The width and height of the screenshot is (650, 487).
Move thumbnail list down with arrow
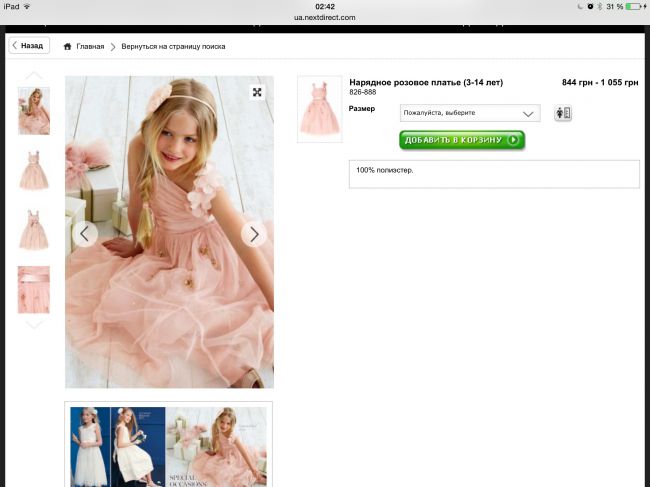pos(34,325)
